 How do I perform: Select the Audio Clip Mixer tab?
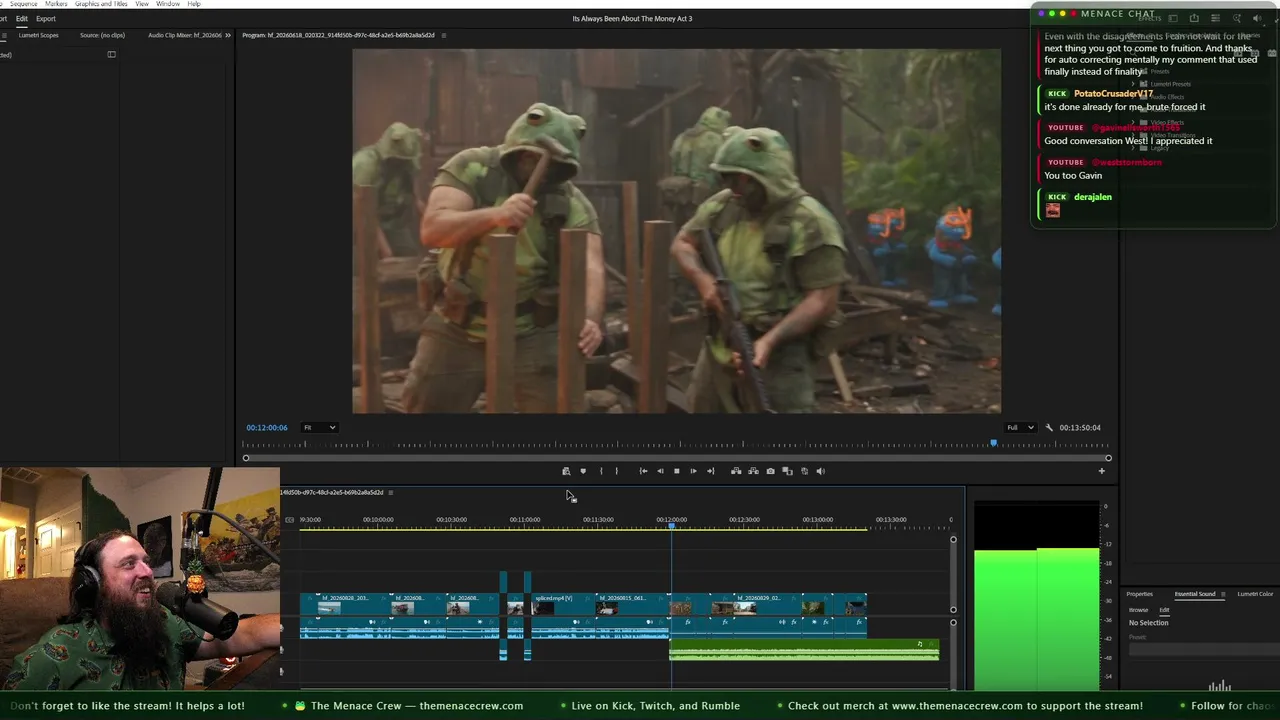pos(185,35)
